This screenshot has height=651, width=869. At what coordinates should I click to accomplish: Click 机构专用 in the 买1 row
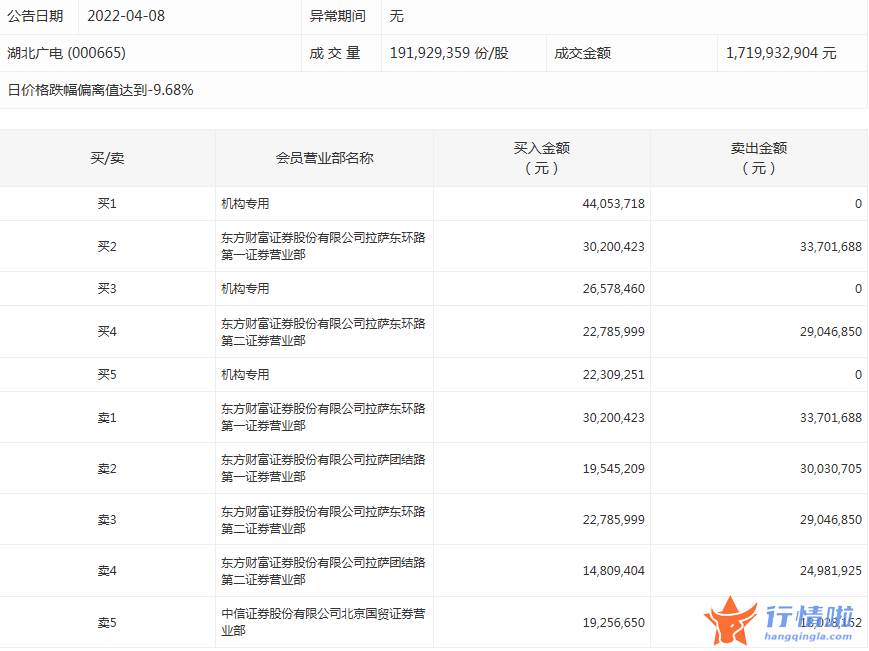point(245,204)
